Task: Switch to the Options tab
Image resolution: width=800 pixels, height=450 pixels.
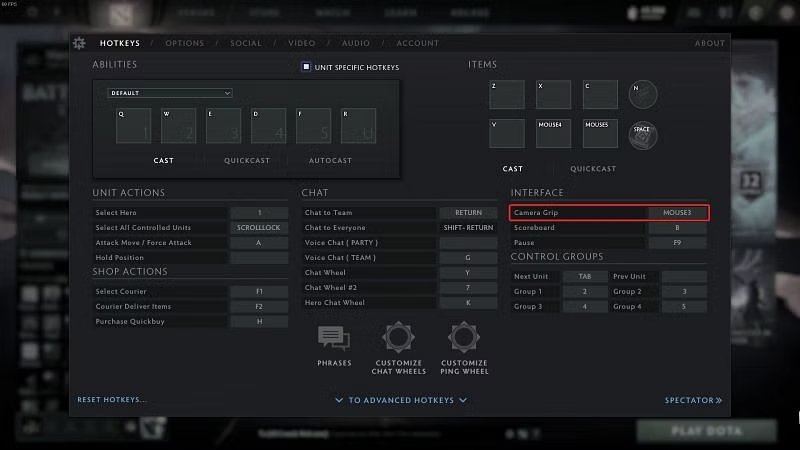Action: coord(184,43)
